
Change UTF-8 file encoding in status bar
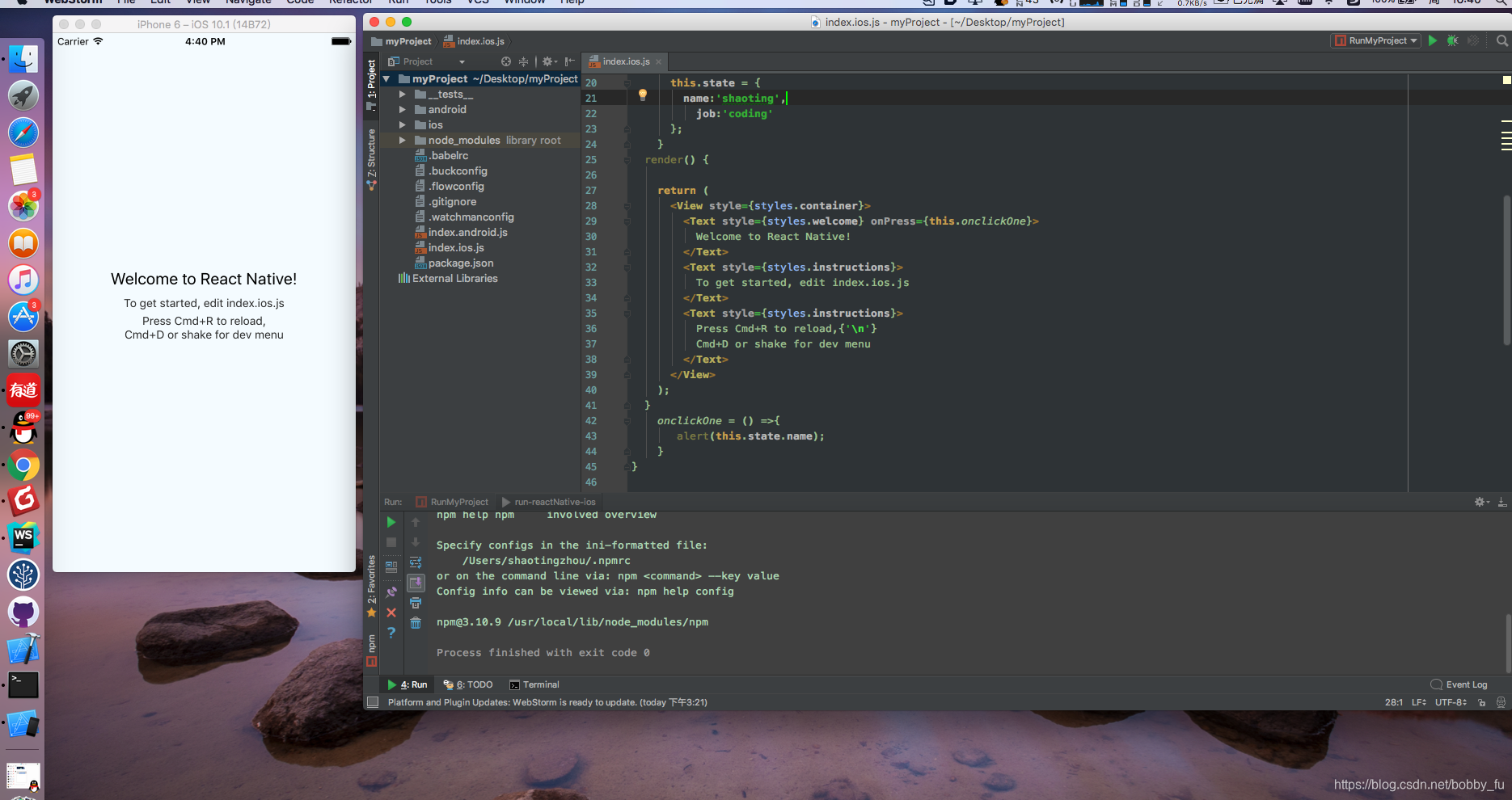pos(1451,702)
